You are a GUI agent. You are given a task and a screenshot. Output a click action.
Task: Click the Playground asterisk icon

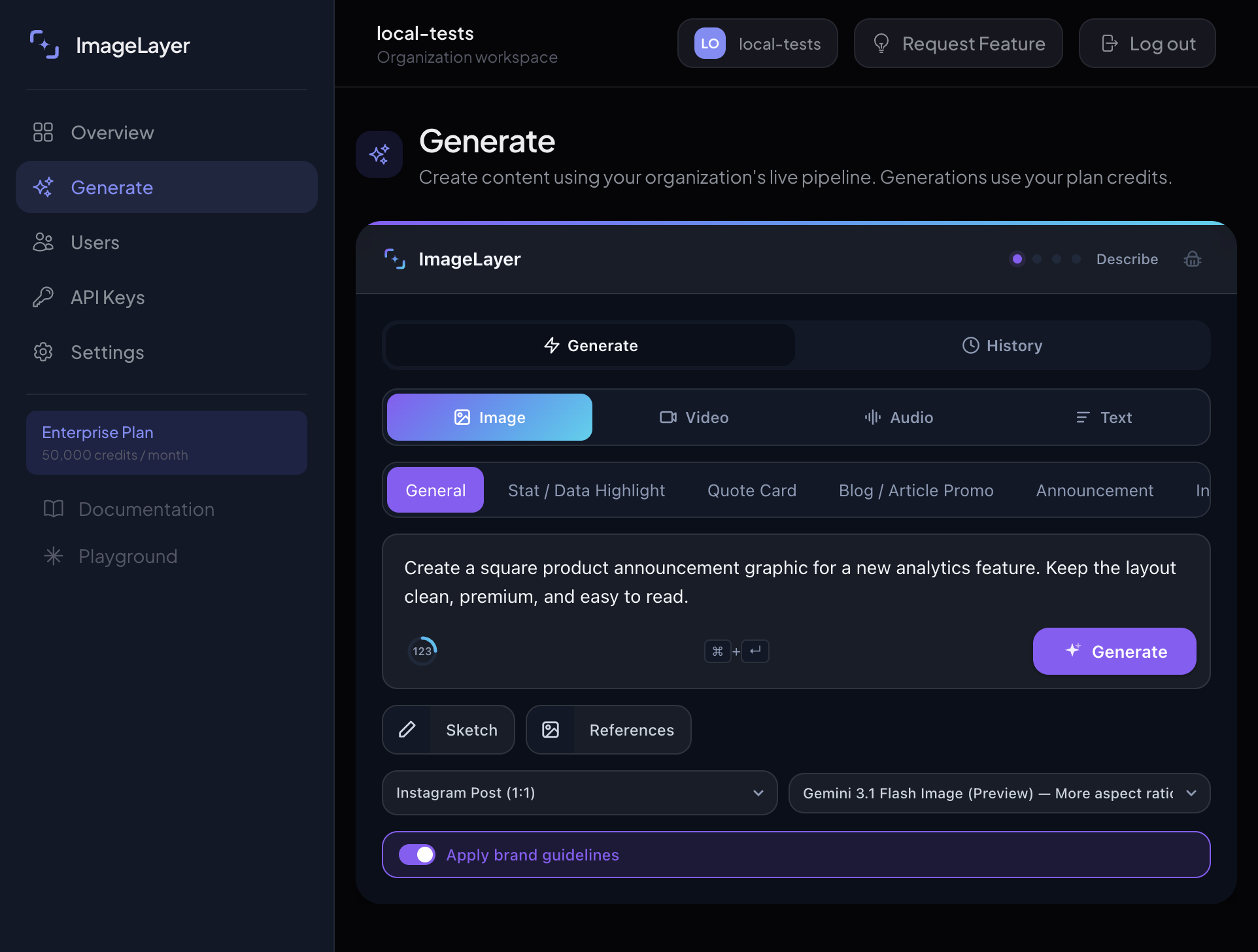(x=54, y=556)
